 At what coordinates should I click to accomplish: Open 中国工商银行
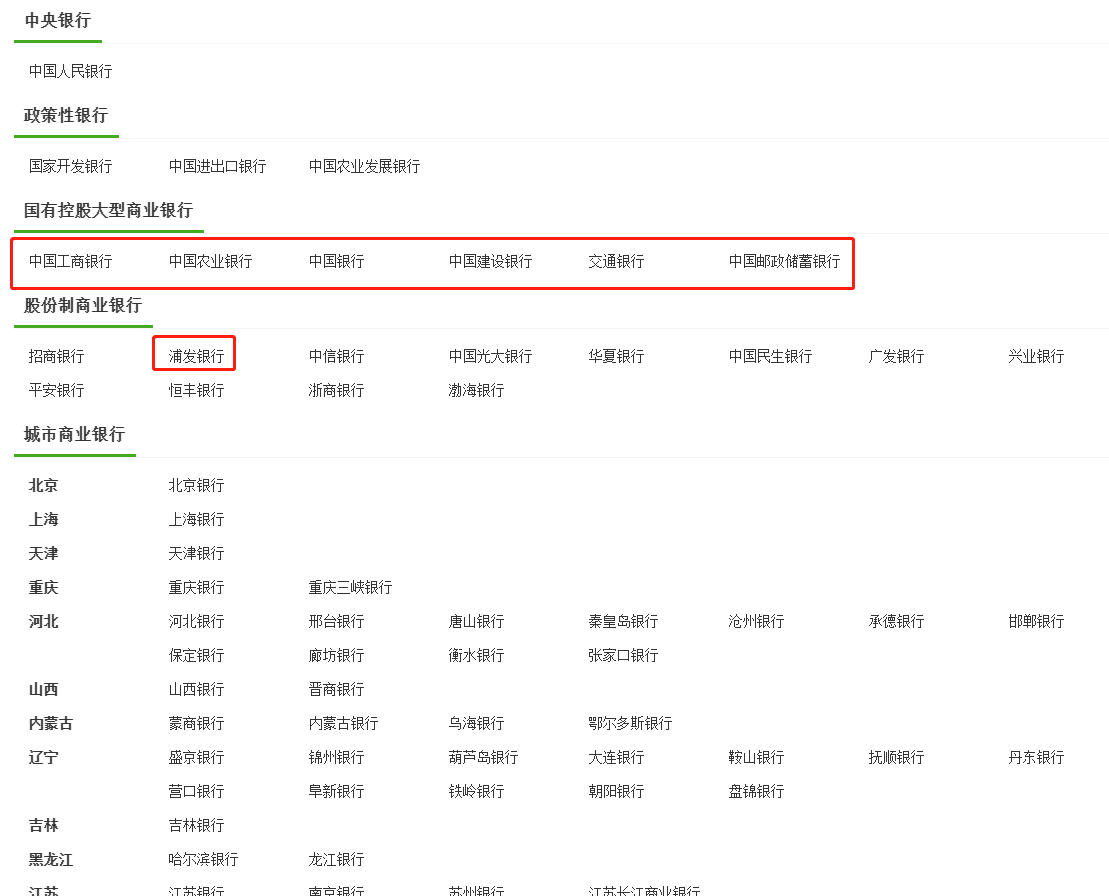click(70, 262)
